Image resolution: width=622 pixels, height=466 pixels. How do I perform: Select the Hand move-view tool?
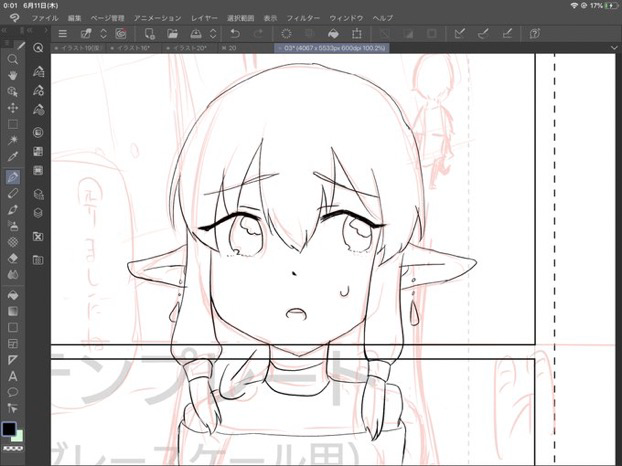[13, 75]
